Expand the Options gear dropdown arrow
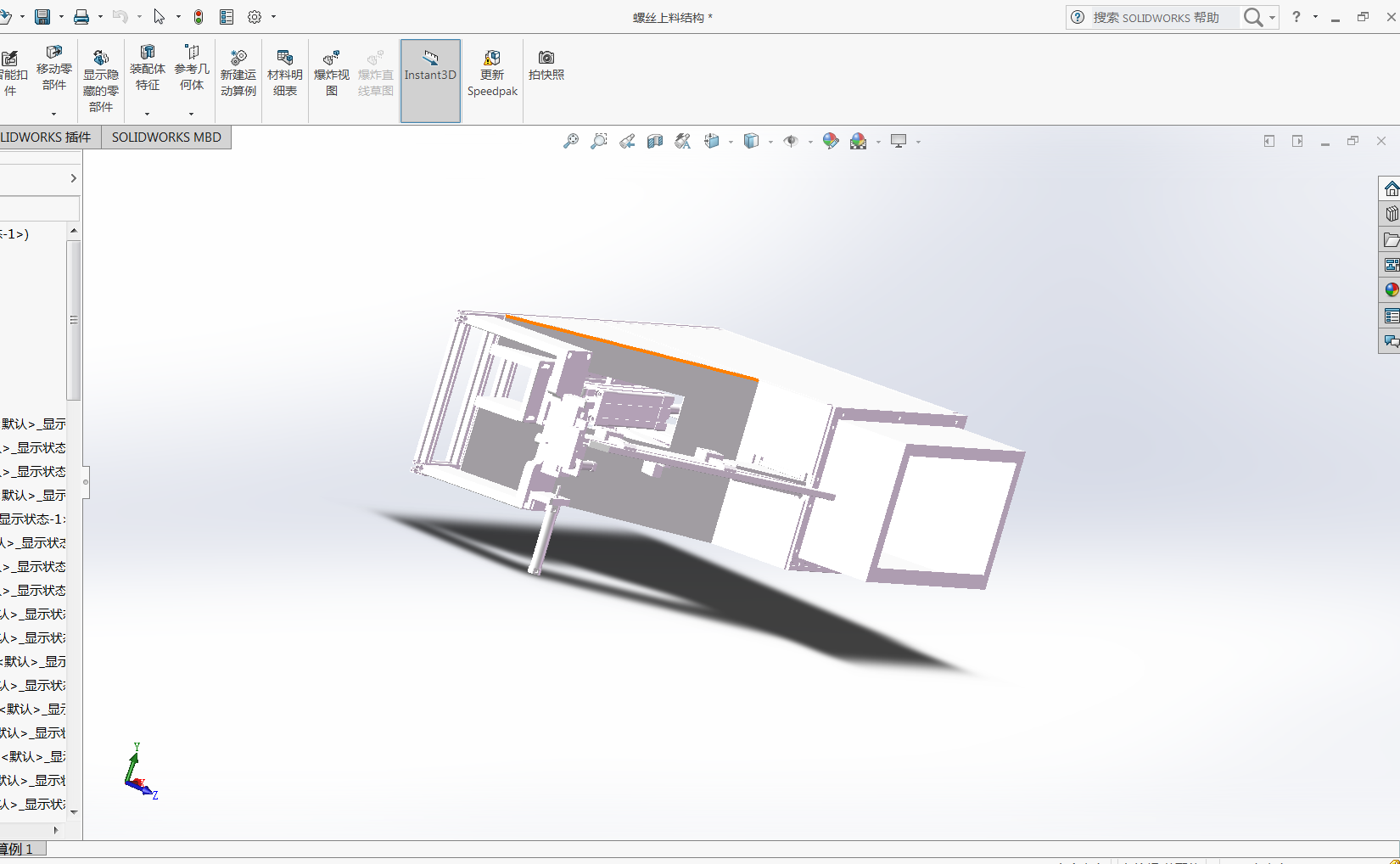Screen dimensions: 1400x864 [273, 17]
